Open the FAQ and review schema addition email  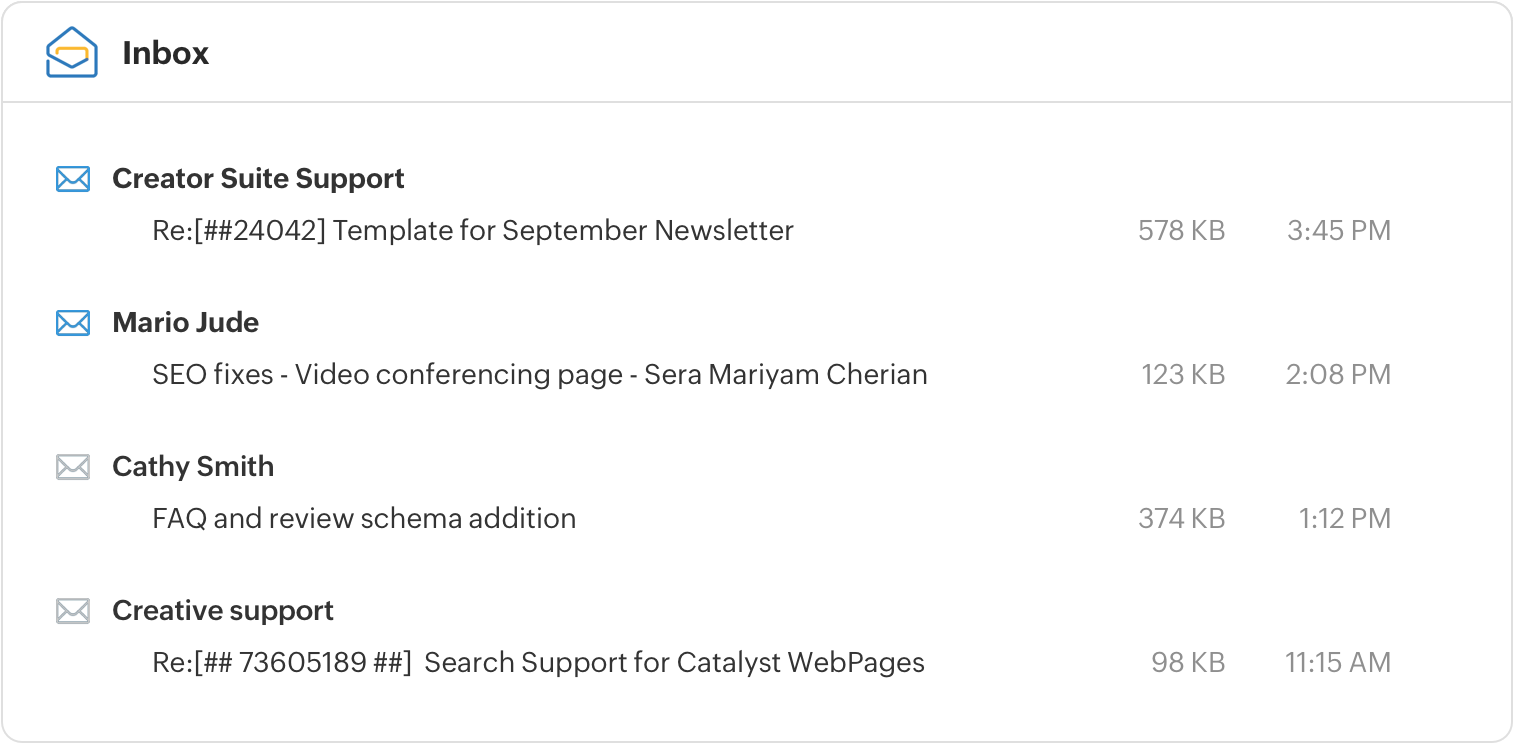[x=364, y=519]
